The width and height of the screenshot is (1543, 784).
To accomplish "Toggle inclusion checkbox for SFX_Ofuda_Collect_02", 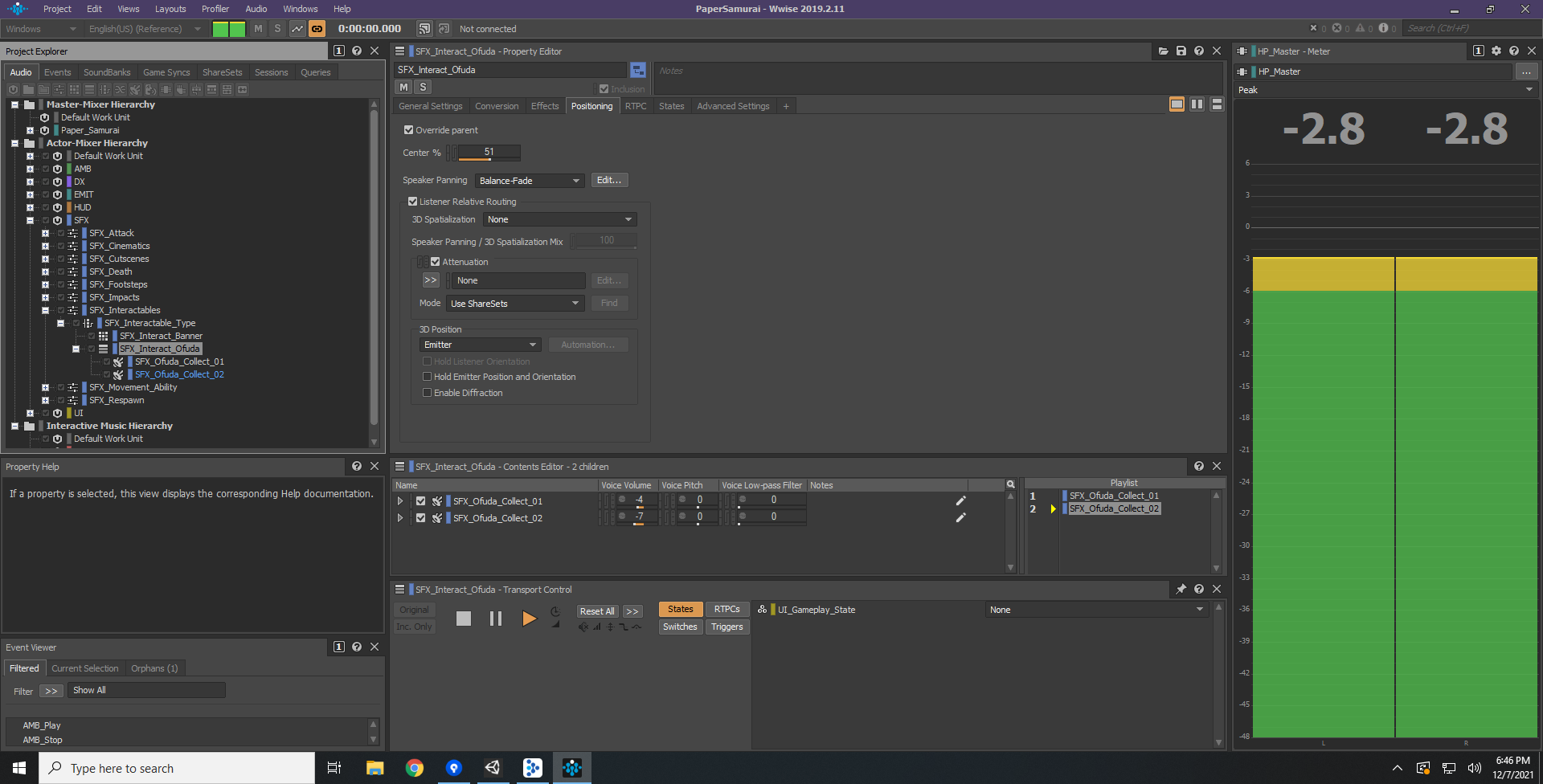I will point(420,518).
